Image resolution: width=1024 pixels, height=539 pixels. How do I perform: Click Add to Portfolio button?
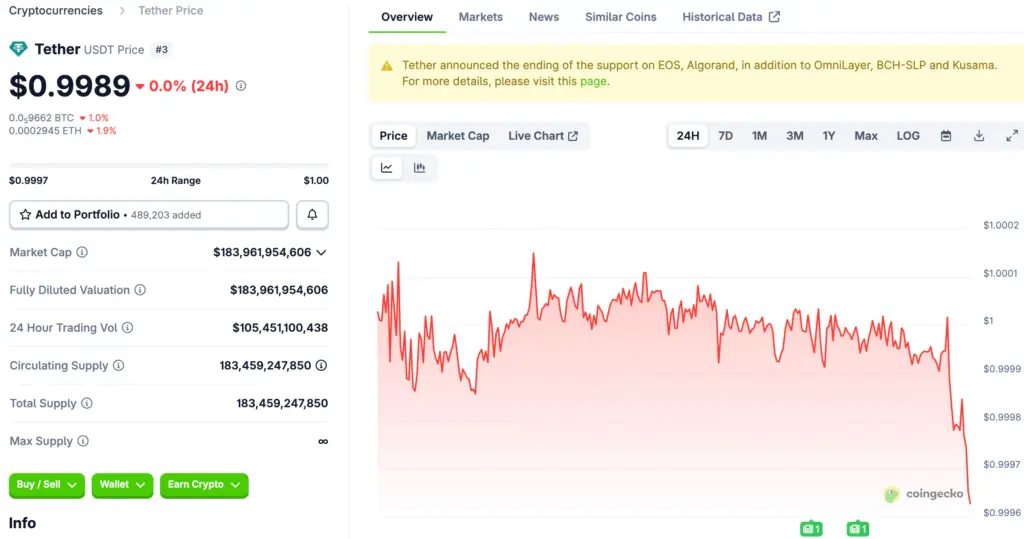coord(149,215)
